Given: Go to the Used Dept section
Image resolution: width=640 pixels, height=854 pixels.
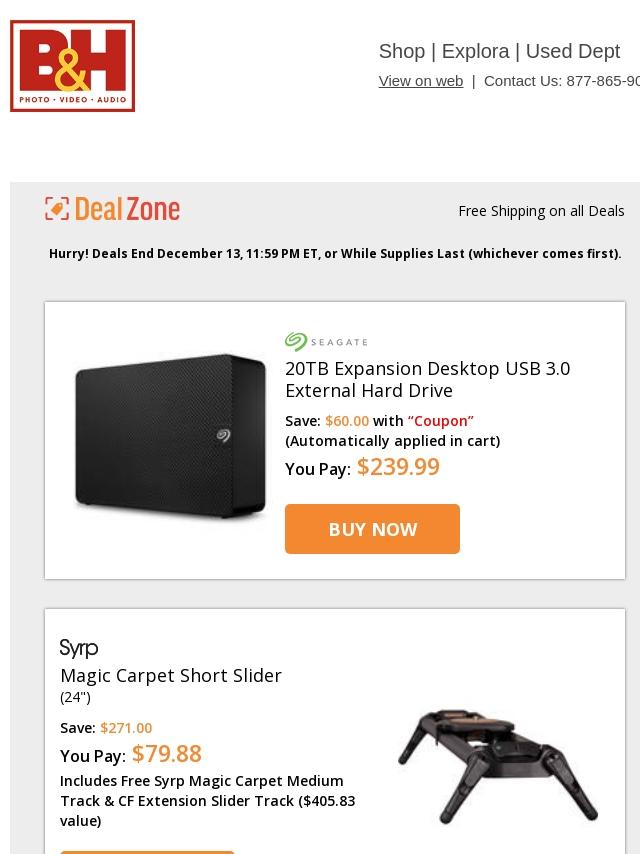Looking at the screenshot, I should (572, 51).
